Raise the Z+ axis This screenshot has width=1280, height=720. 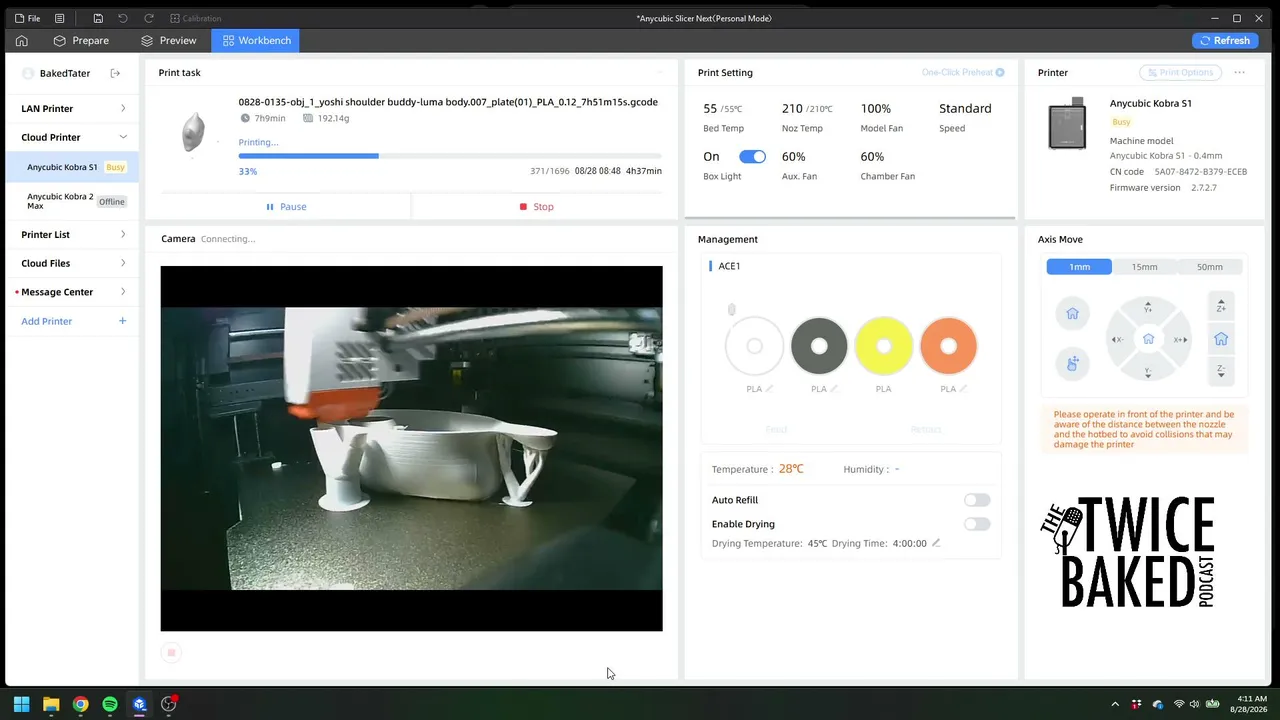(1221, 306)
